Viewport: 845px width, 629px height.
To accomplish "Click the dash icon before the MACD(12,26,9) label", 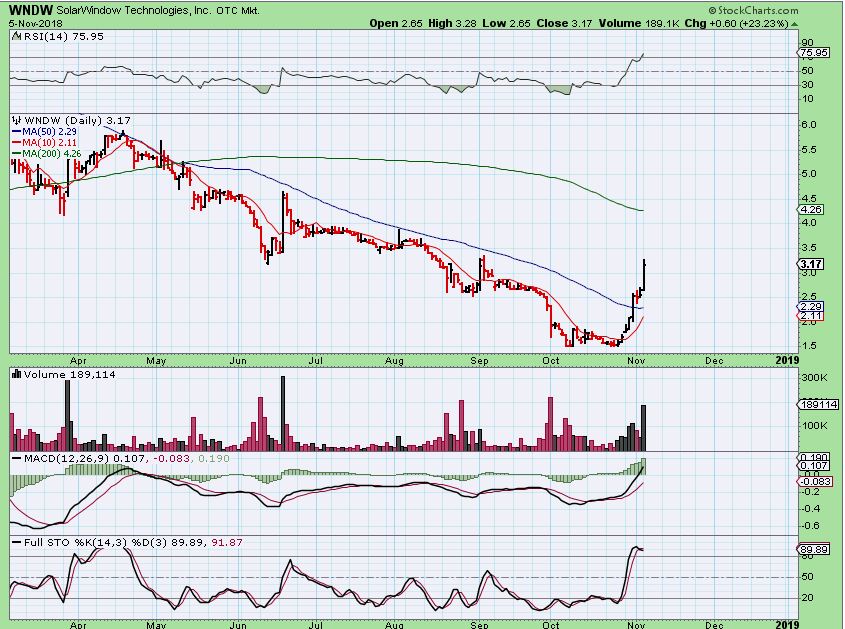I will click(x=16, y=458).
